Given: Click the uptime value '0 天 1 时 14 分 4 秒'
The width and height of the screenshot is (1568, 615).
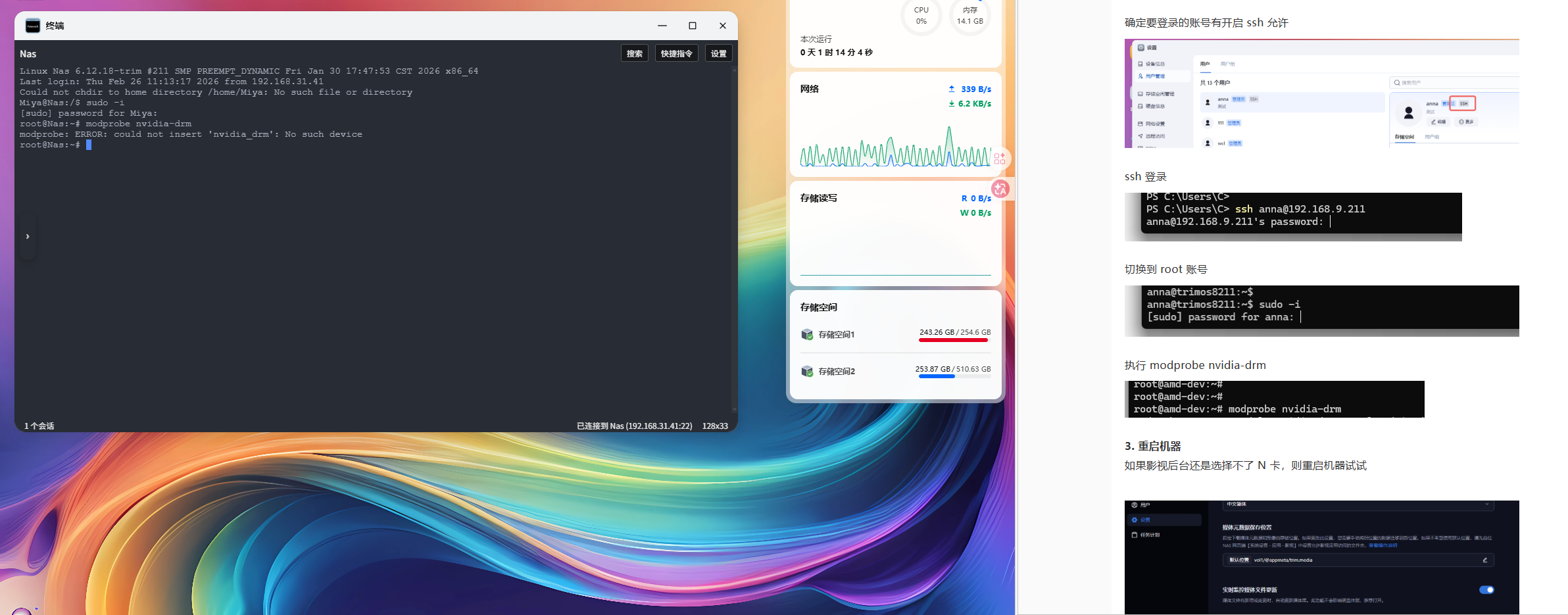Looking at the screenshot, I should (x=837, y=53).
